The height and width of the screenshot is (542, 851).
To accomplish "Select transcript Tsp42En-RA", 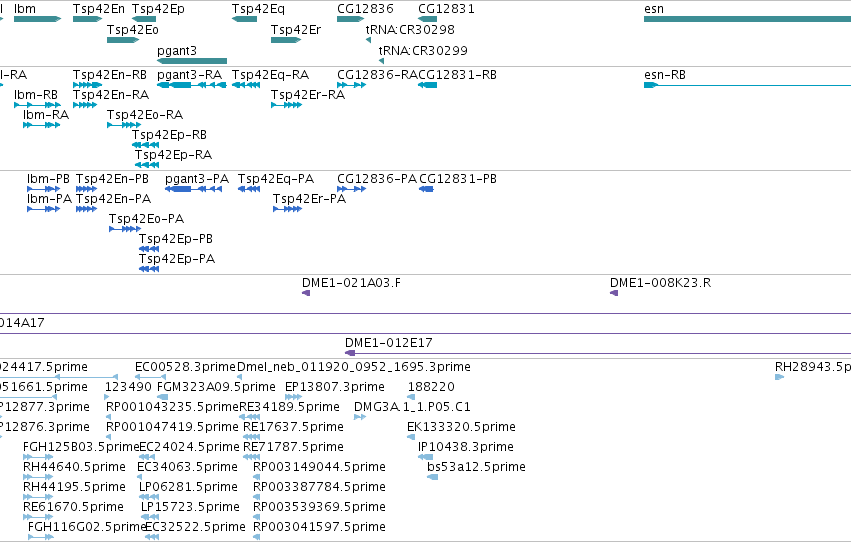I will coord(85,105).
